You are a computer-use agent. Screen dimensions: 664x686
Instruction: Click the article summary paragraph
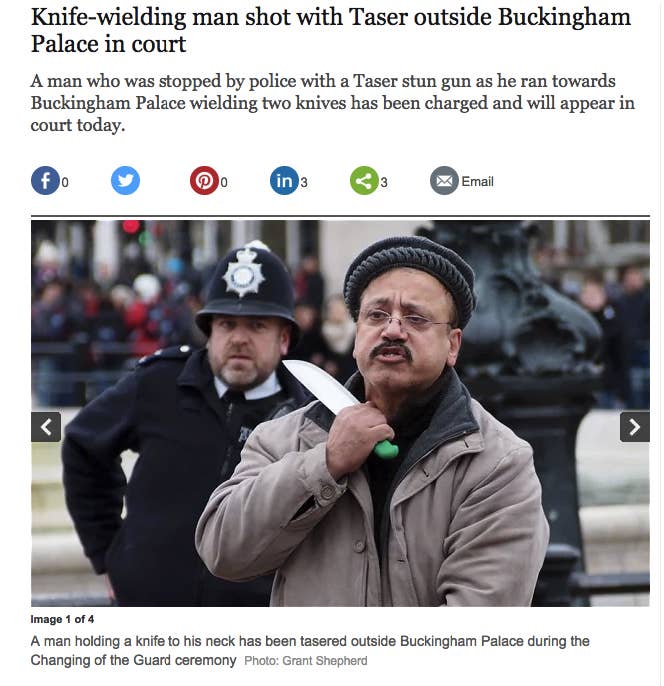pos(332,103)
